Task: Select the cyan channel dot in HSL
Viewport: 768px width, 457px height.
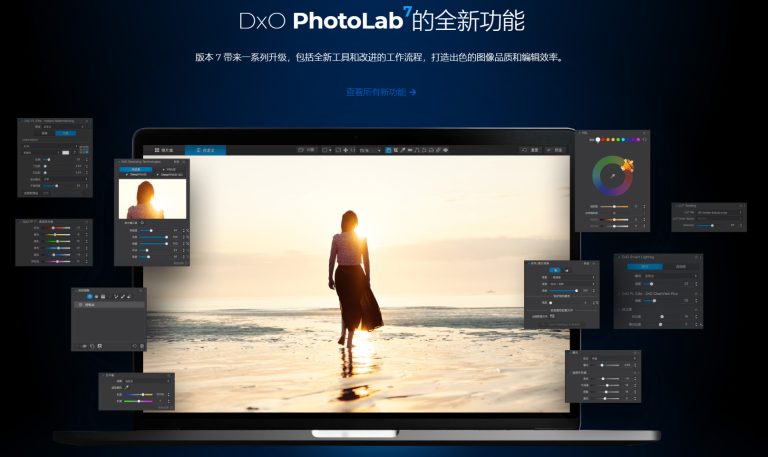Action: tap(623, 140)
